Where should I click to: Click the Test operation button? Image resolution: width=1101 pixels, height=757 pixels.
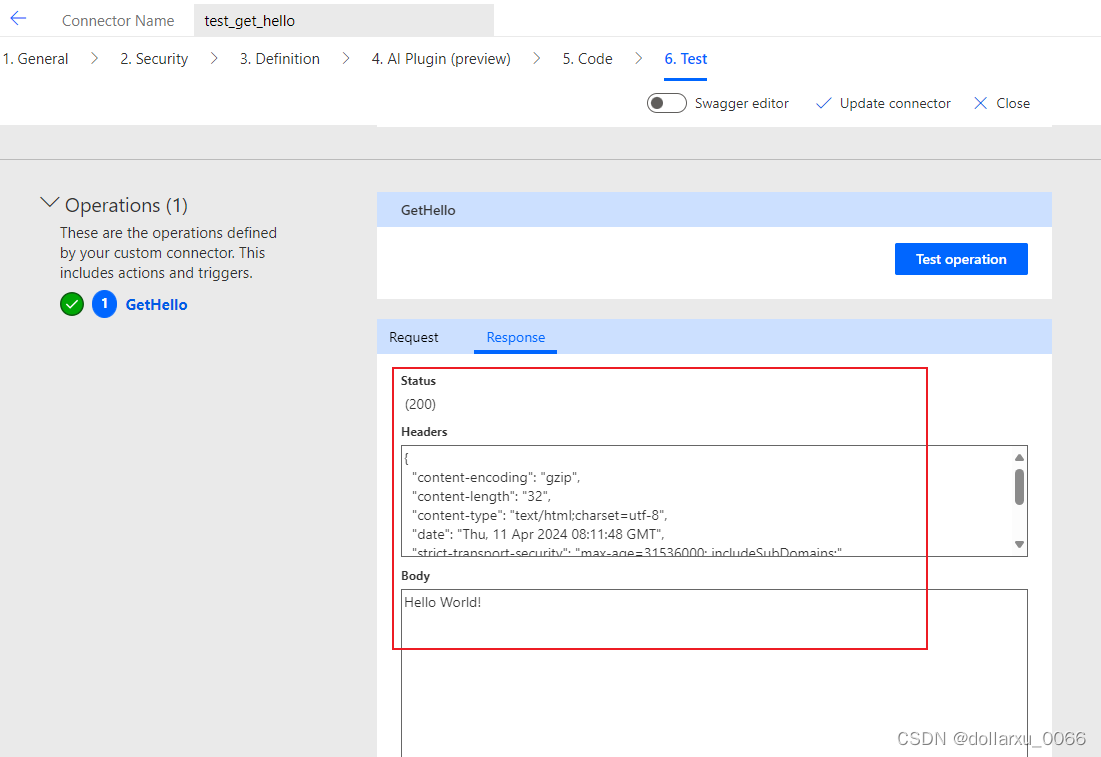point(960,259)
